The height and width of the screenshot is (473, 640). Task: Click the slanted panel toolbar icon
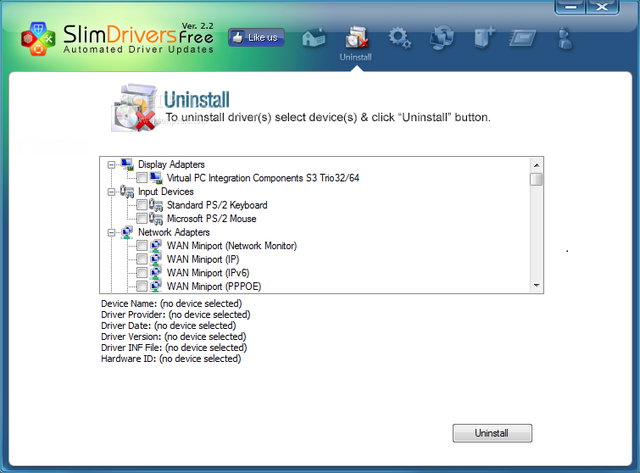point(523,39)
